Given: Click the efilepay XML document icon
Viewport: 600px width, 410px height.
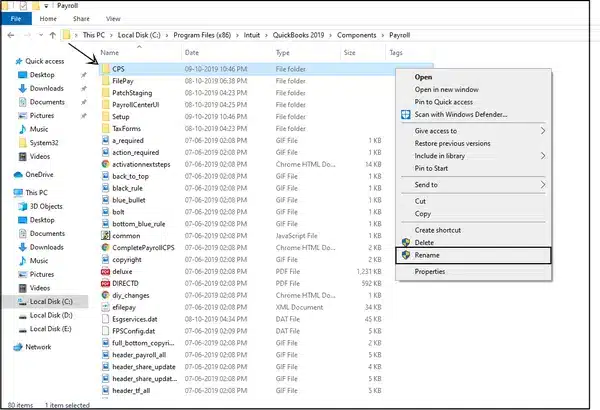Looking at the screenshot, I should [x=106, y=307].
